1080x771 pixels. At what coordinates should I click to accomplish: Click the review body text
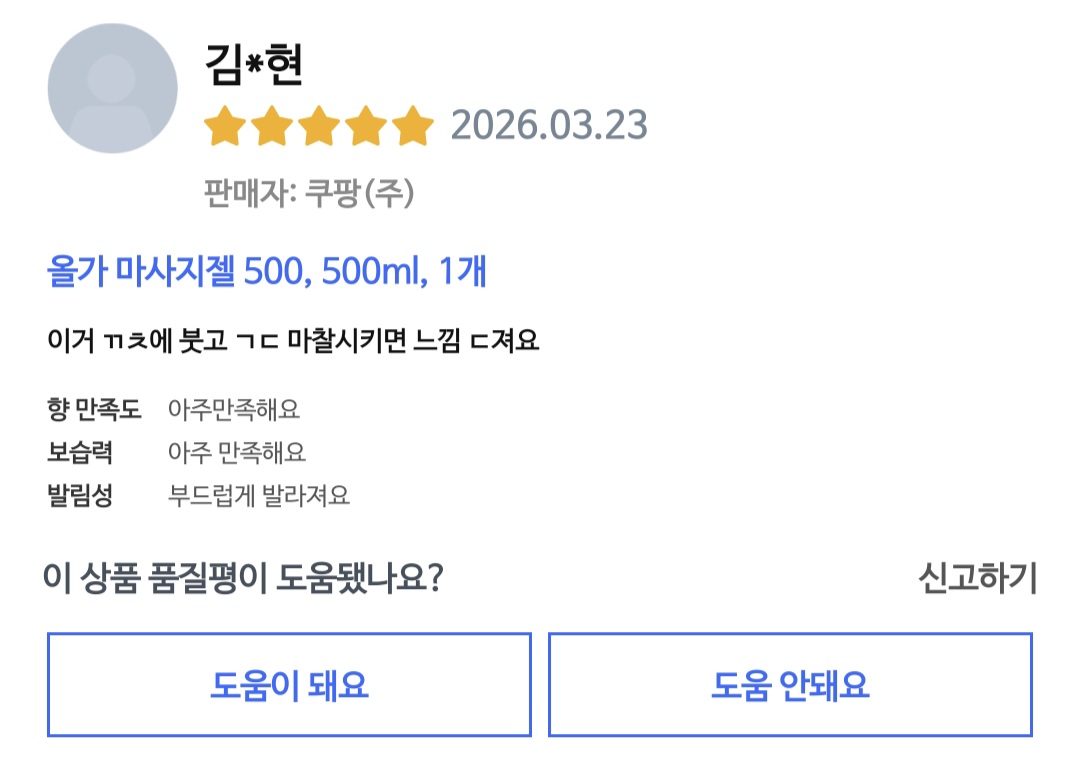pyautogui.click(x=293, y=341)
